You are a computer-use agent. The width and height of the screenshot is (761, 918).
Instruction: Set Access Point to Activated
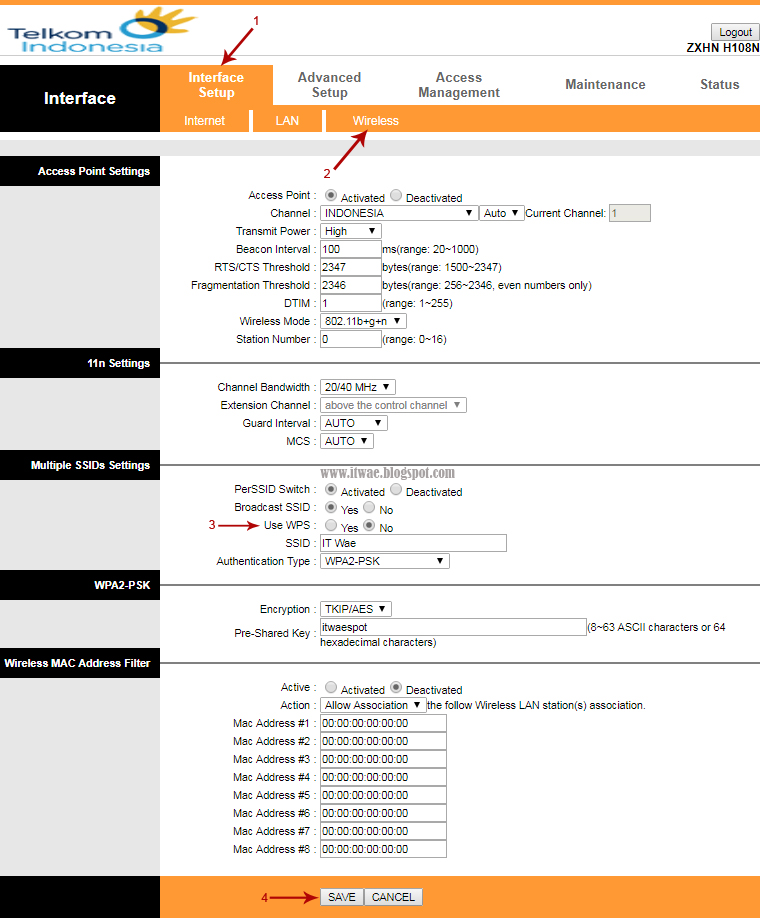click(x=331, y=195)
